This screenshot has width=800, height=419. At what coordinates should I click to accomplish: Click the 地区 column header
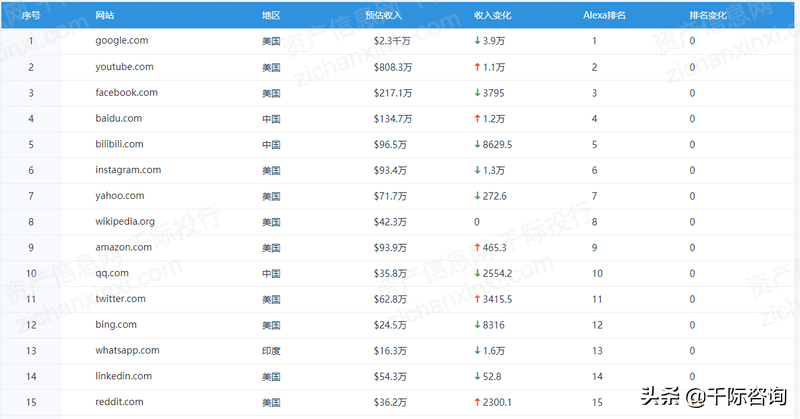[271, 15]
